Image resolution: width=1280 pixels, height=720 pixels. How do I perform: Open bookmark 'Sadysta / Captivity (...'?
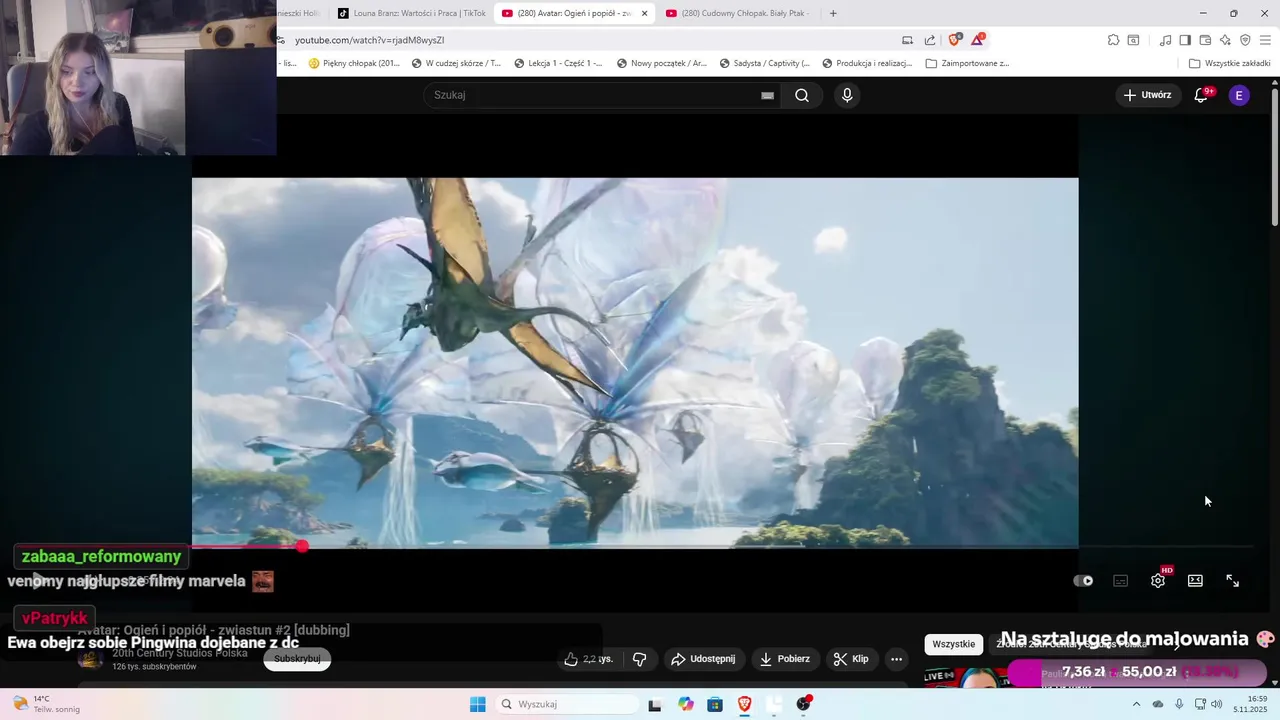[764, 63]
